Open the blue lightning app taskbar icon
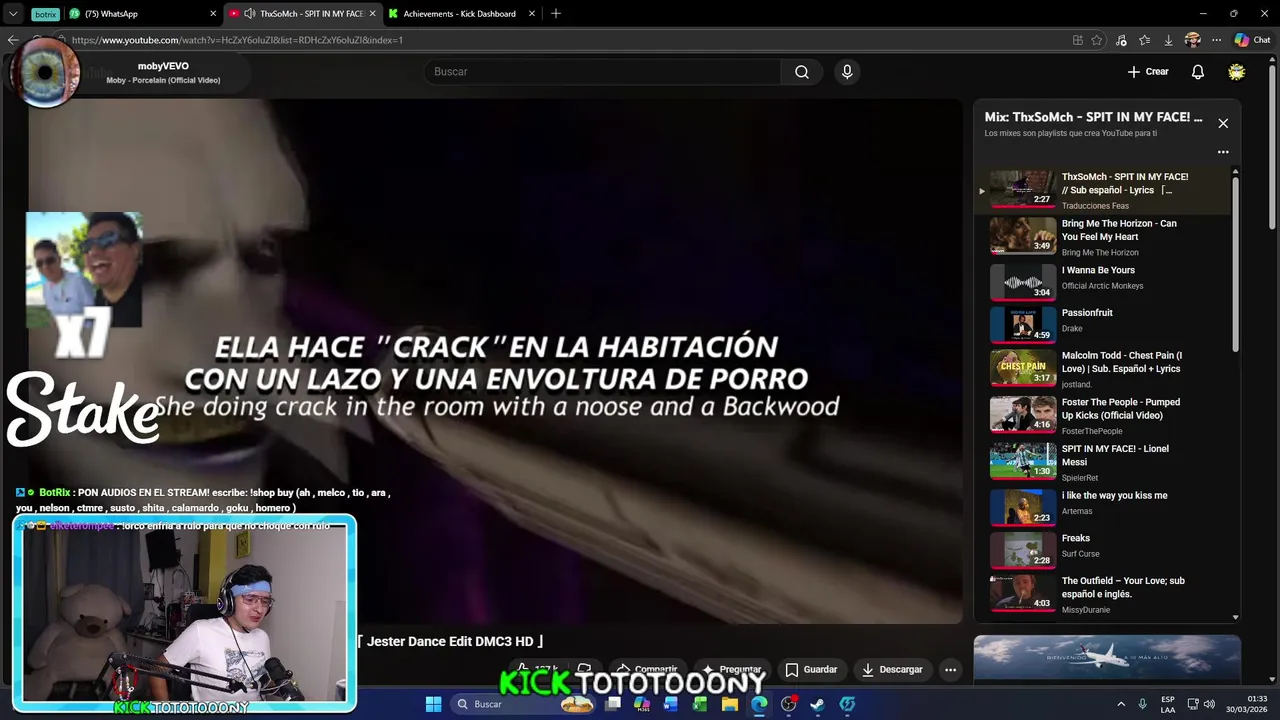 point(847,704)
